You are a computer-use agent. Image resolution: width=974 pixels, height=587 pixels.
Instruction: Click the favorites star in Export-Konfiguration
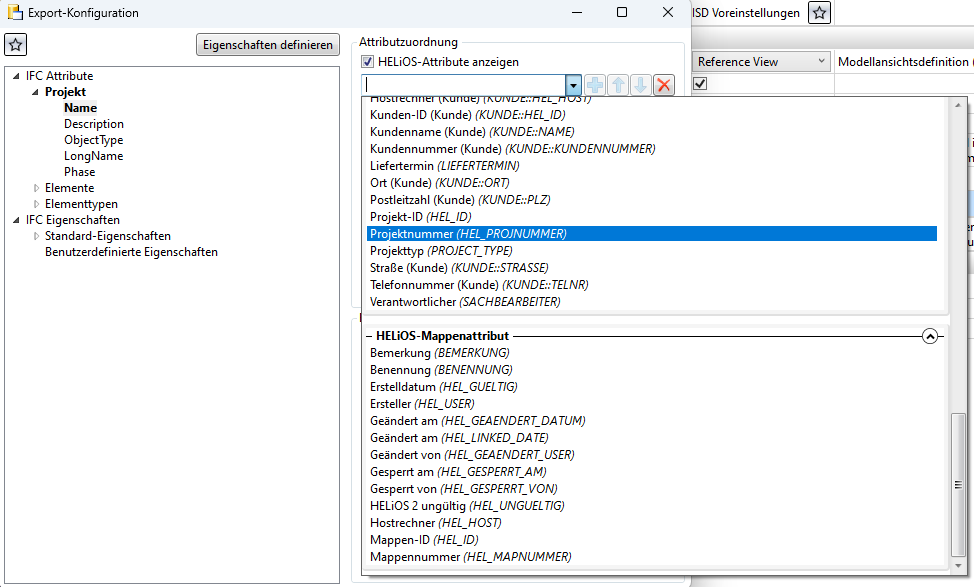pos(16,44)
